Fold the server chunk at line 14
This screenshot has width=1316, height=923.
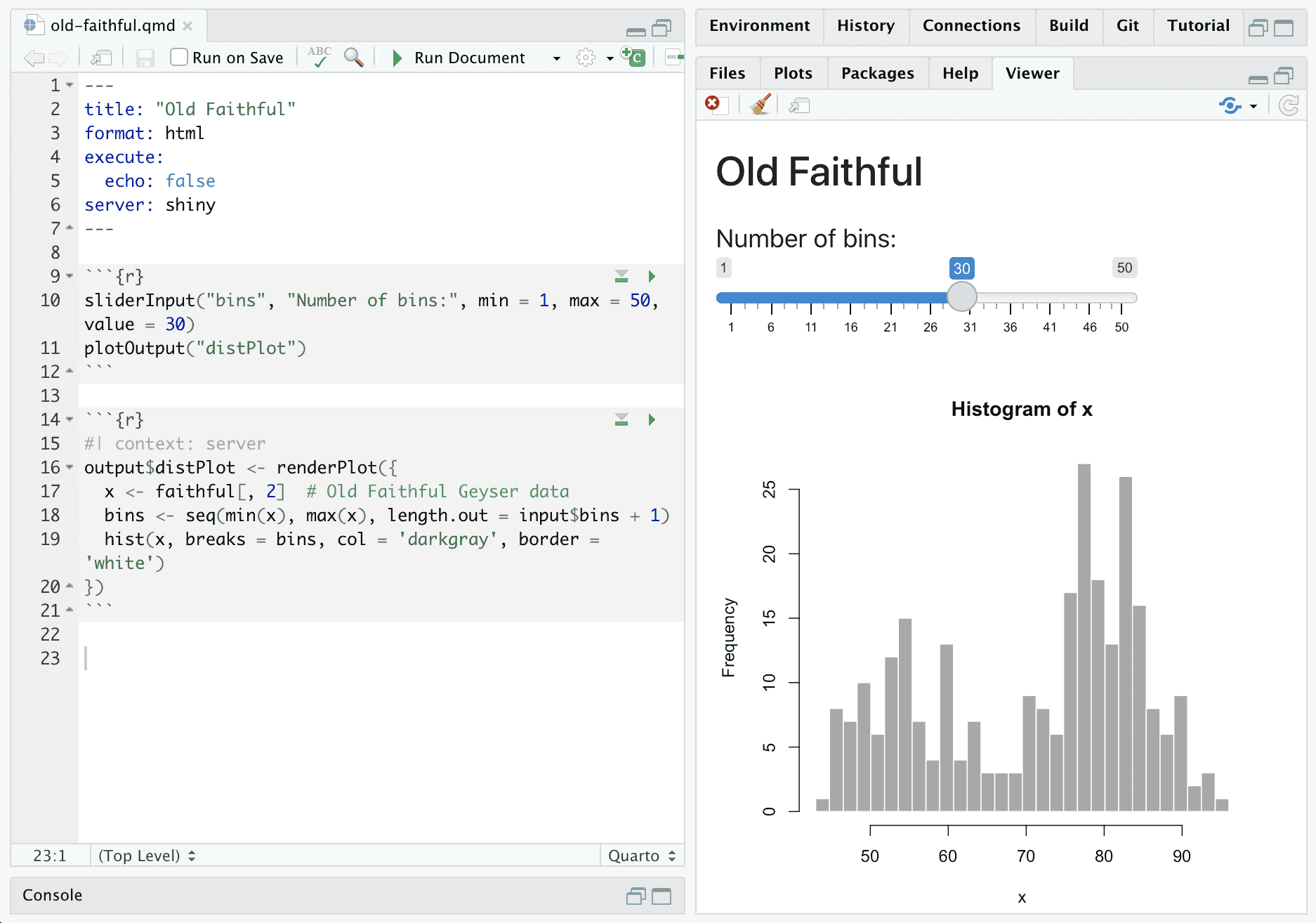click(70, 419)
